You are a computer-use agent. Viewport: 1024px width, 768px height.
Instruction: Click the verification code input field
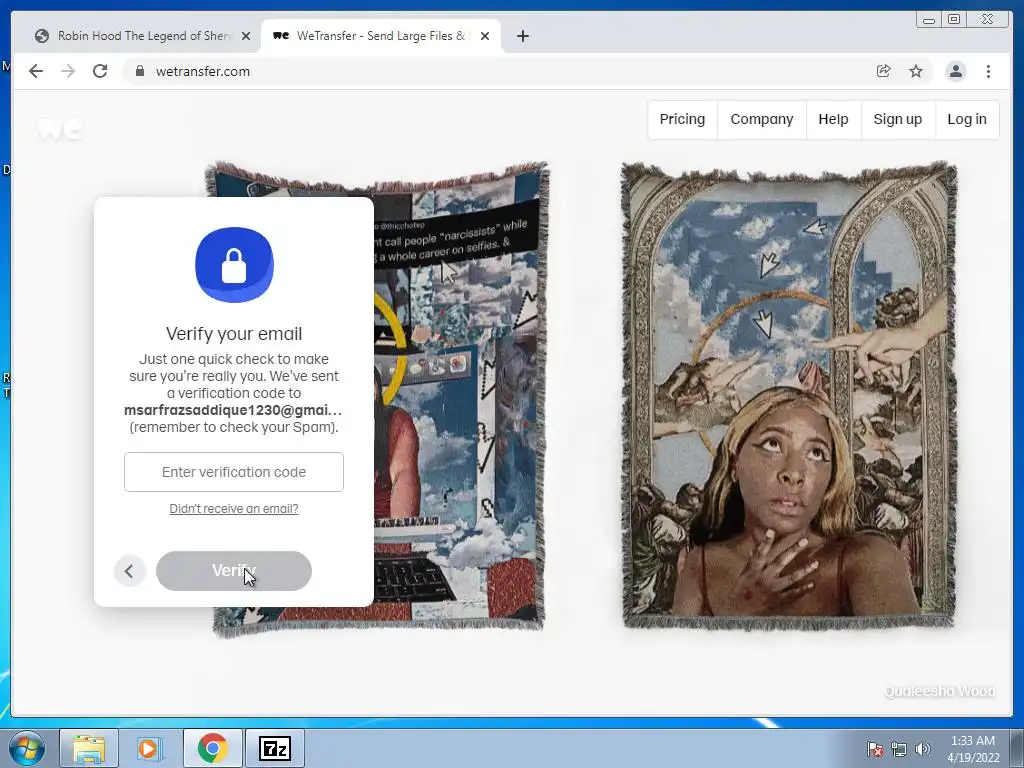pyautogui.click(x=234, y=472)
